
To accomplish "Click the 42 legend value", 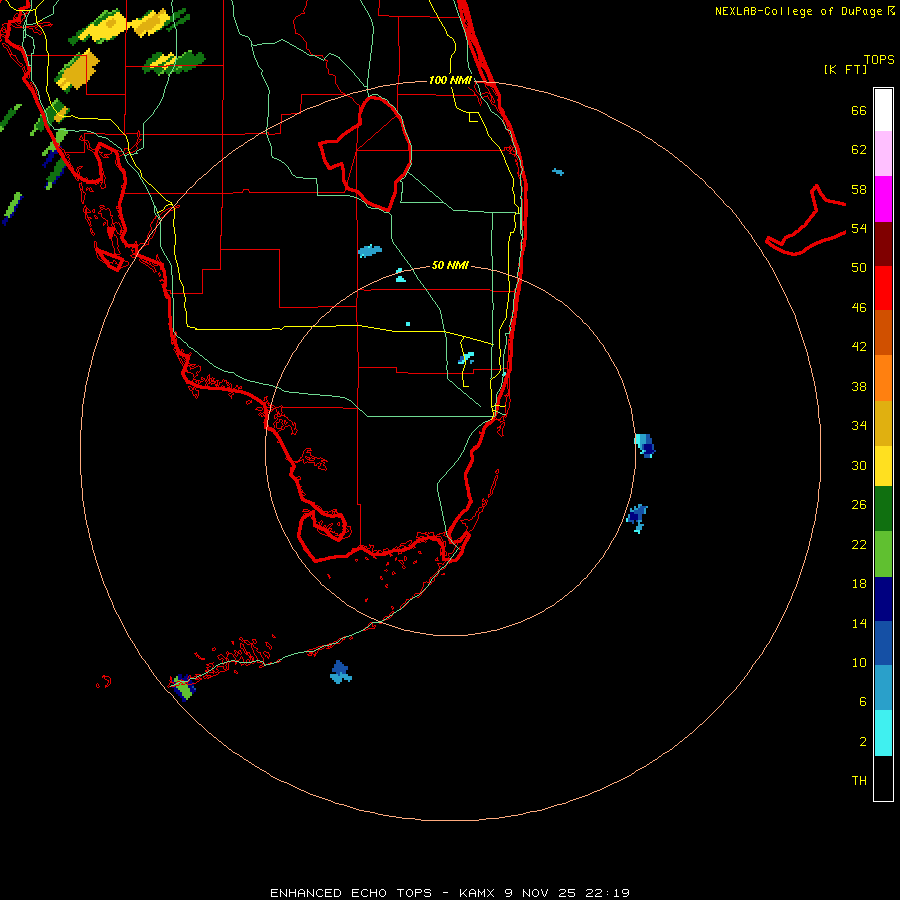I will tap(859, 347).
